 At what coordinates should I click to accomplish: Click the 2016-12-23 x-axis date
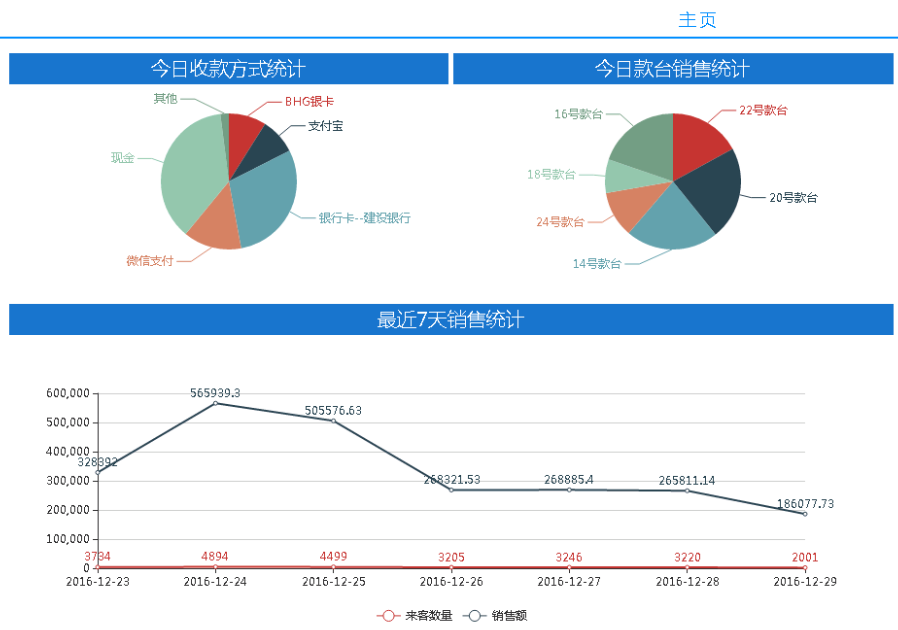pos(98,582)
